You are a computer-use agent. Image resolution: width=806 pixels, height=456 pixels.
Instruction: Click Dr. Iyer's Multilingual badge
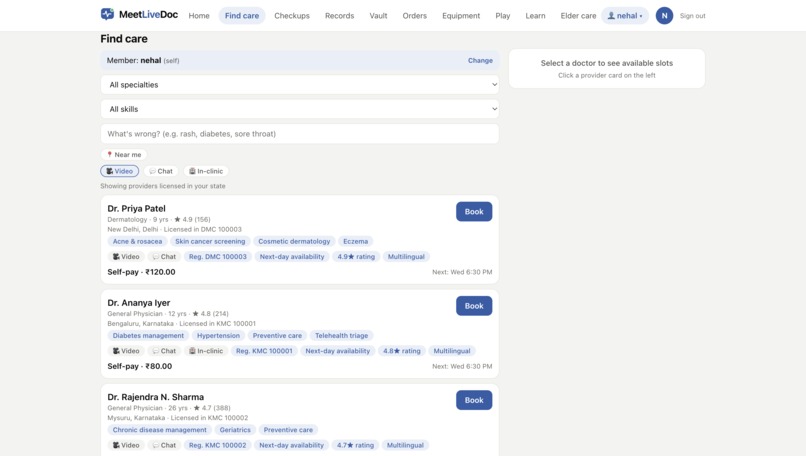(x=452, y=351)
